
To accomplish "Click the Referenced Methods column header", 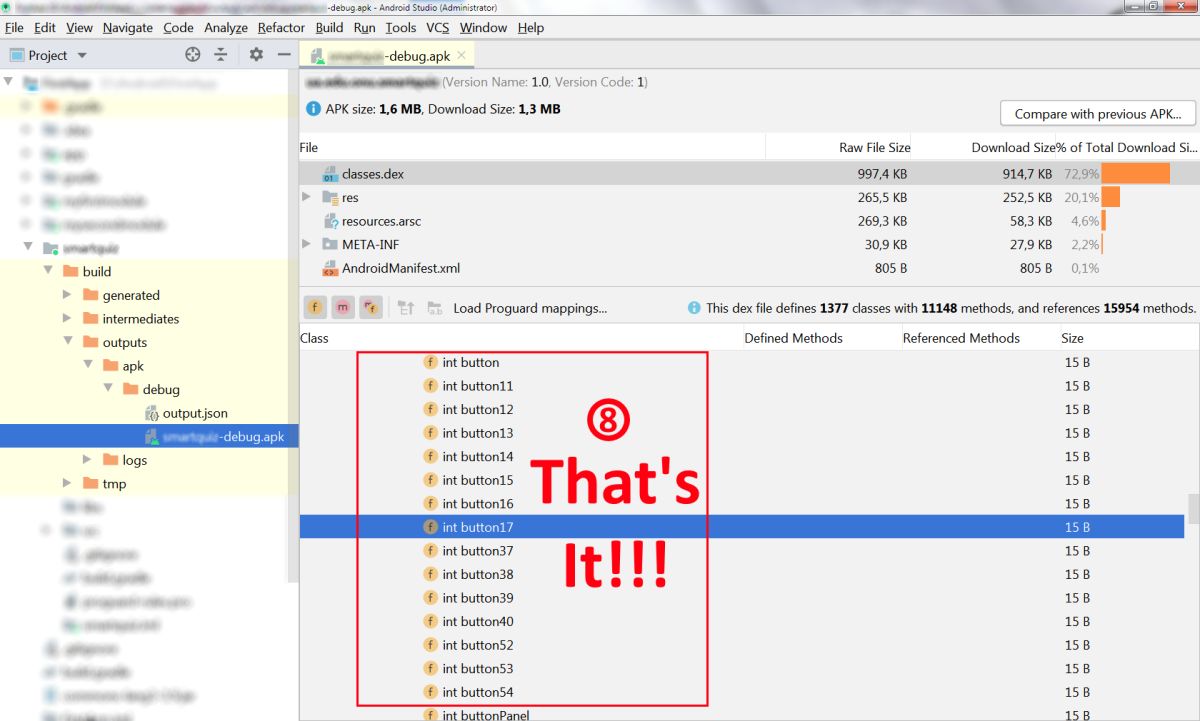I will tap(961, 338).
